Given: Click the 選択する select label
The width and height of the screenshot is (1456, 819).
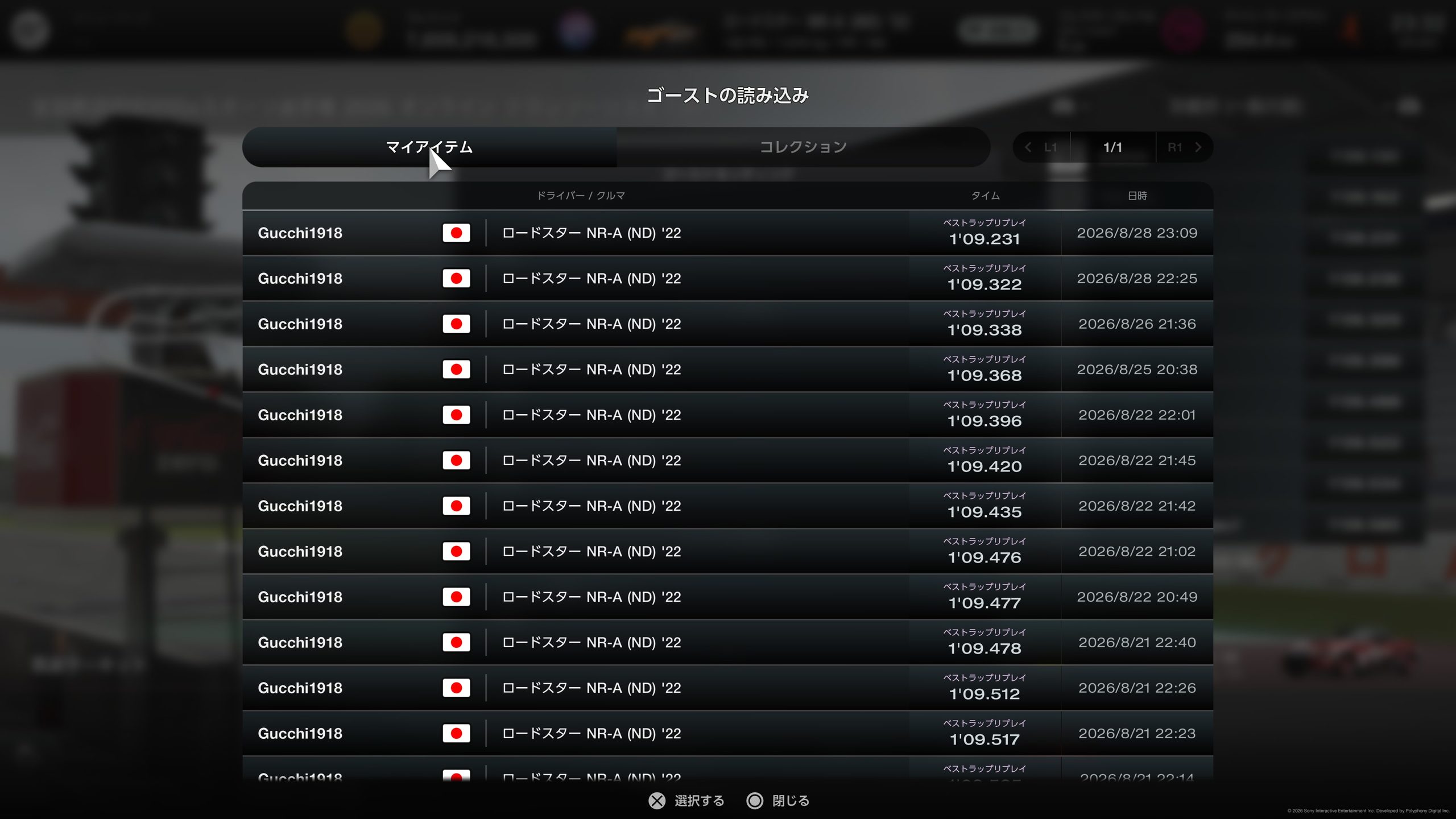Looking at the screenshot, I should 700,801.
